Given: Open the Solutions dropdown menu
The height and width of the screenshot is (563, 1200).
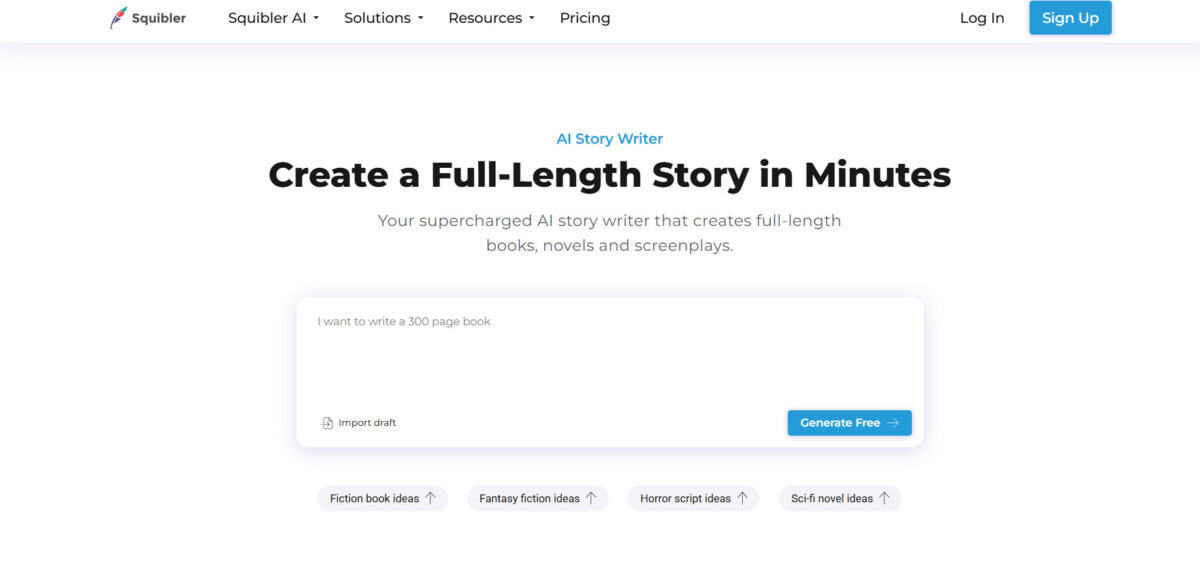Looking at the screenshot, I should (x=384, y=18).
